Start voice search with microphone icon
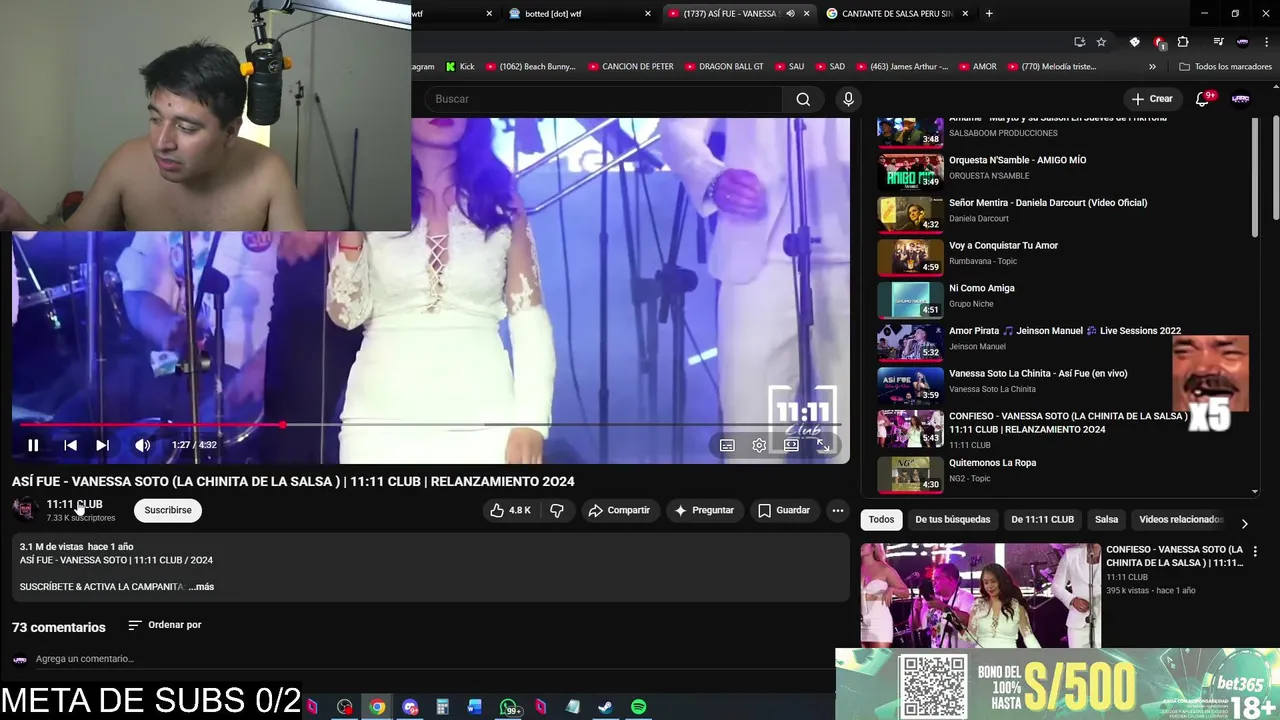This screenshot has width=1280, height=720. 848,99
